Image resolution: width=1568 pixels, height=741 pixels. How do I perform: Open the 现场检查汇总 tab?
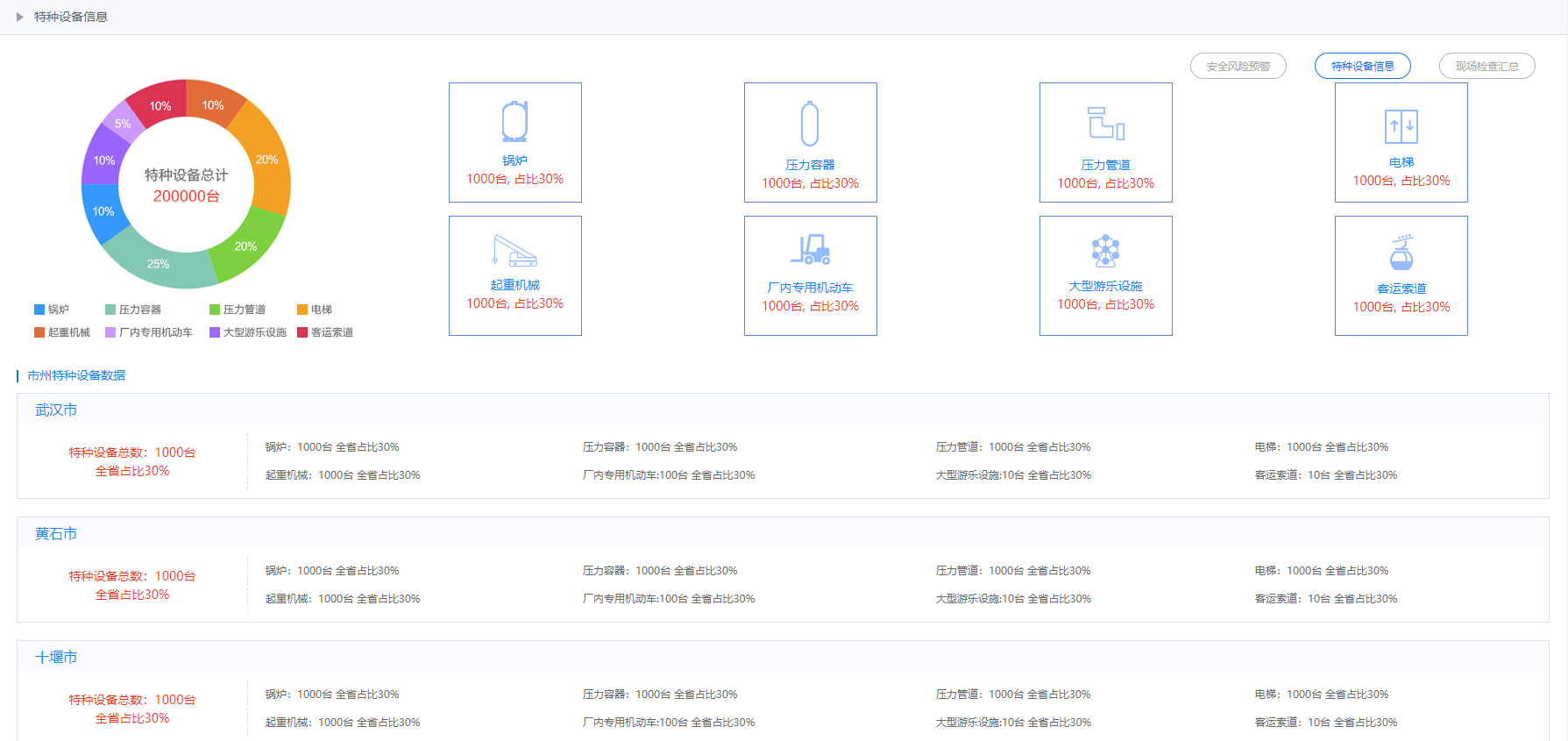click(x=1486, y=66)
